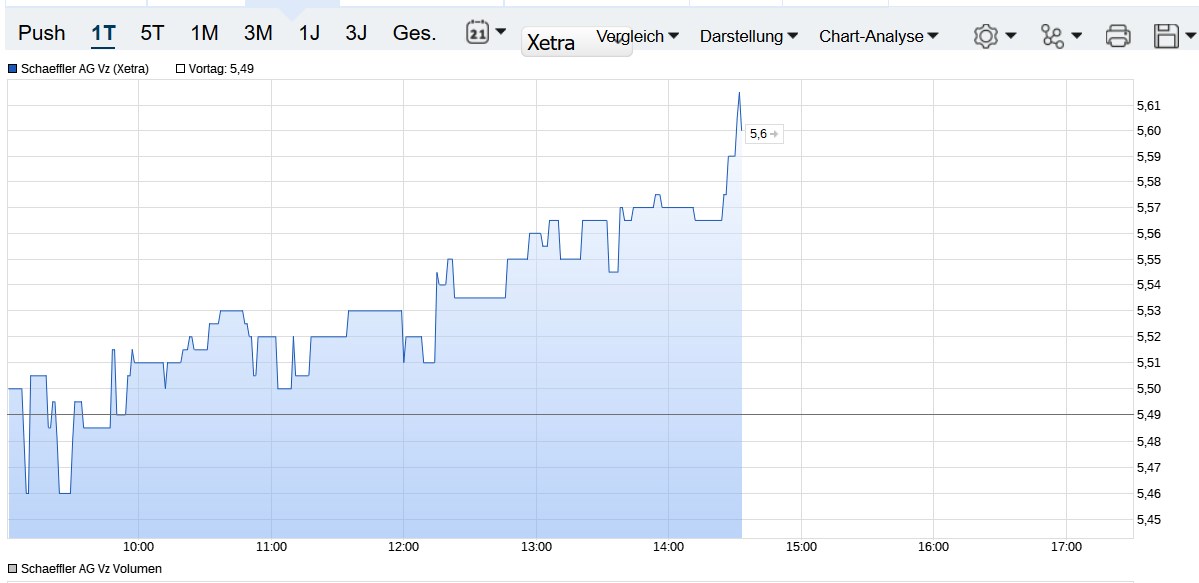1199x583 pixels.
Task: Expand the share dropdown arrow
Action: pos(1077,35)
